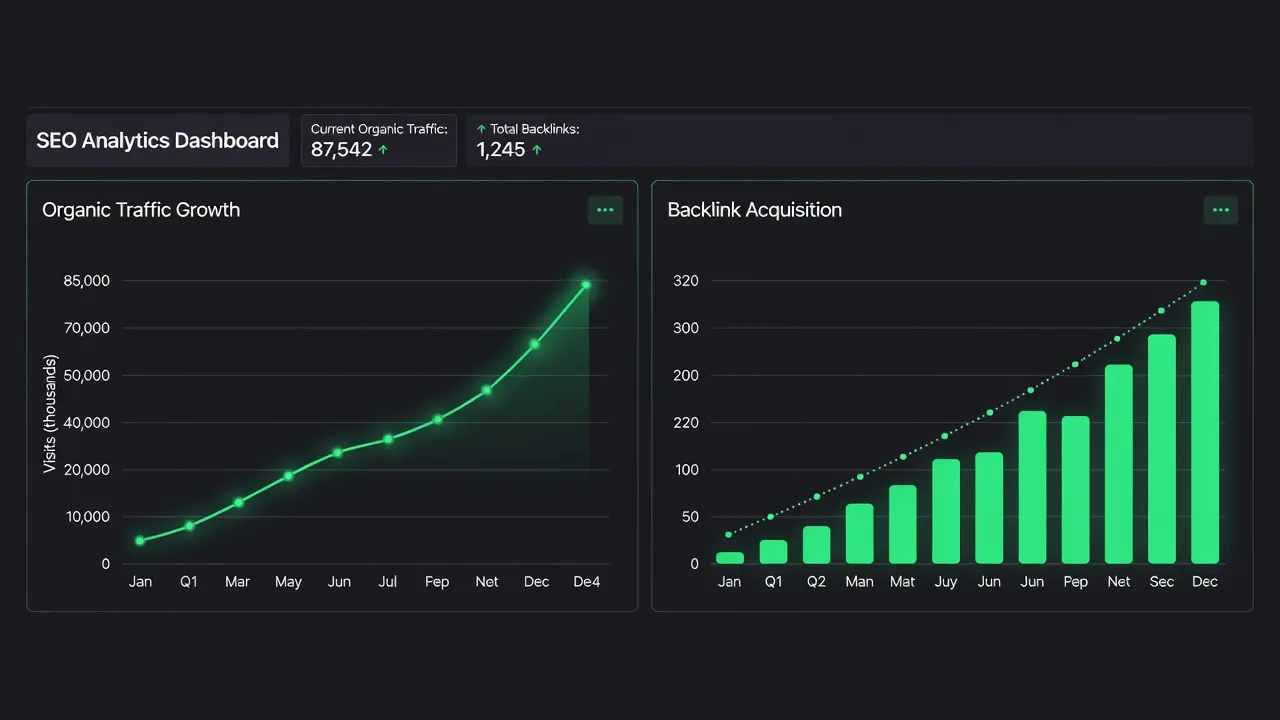Open the Organic Traffic Growth options menu

pyautogui.click(x=605, y=210)
